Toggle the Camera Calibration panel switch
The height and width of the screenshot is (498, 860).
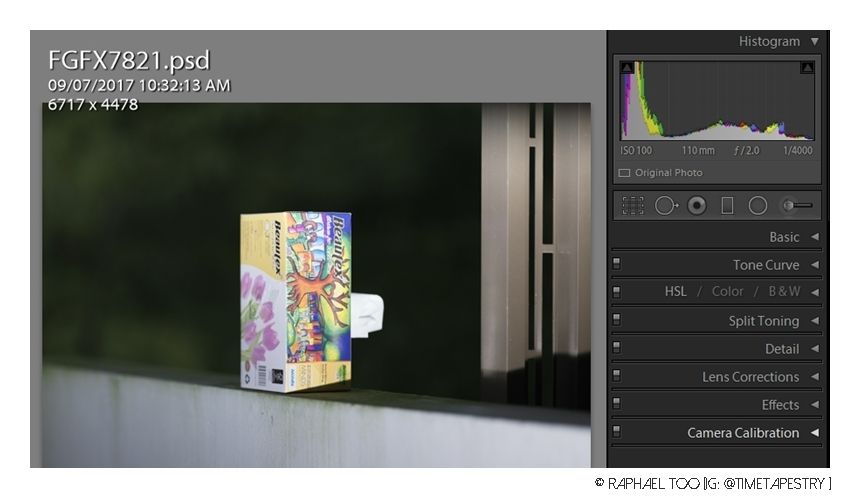616,432
